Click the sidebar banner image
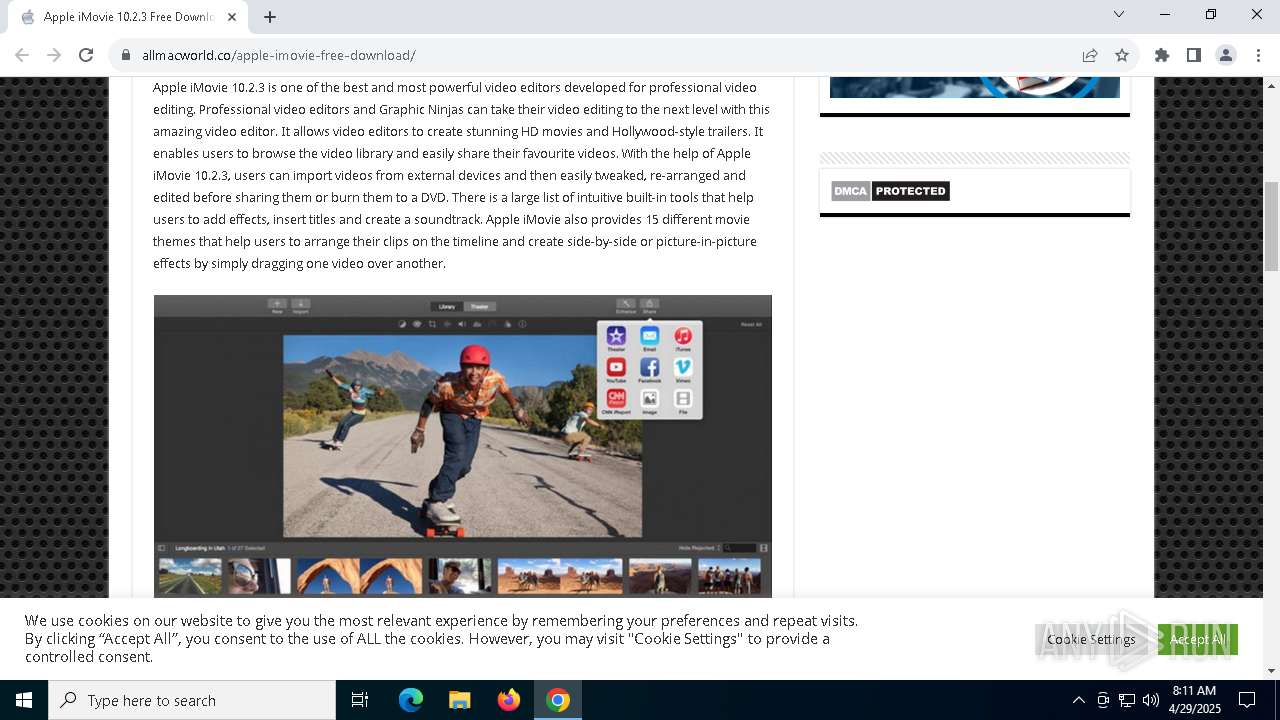Image resolution: width=1280 pixels, height=720 pixels. pyautogui.click(x=975, y=87)
